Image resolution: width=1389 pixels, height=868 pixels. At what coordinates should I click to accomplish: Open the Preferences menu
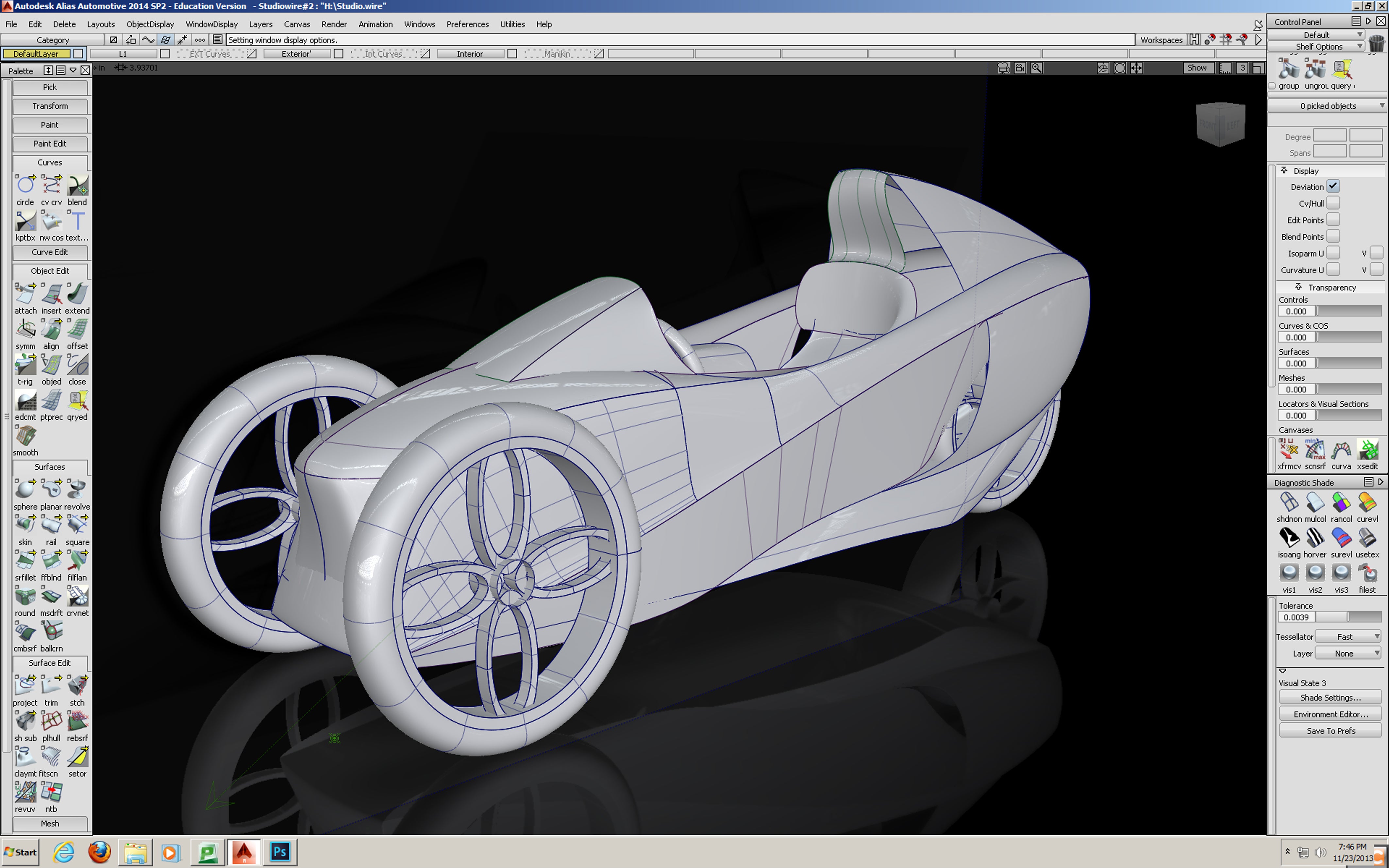(467, 24)
